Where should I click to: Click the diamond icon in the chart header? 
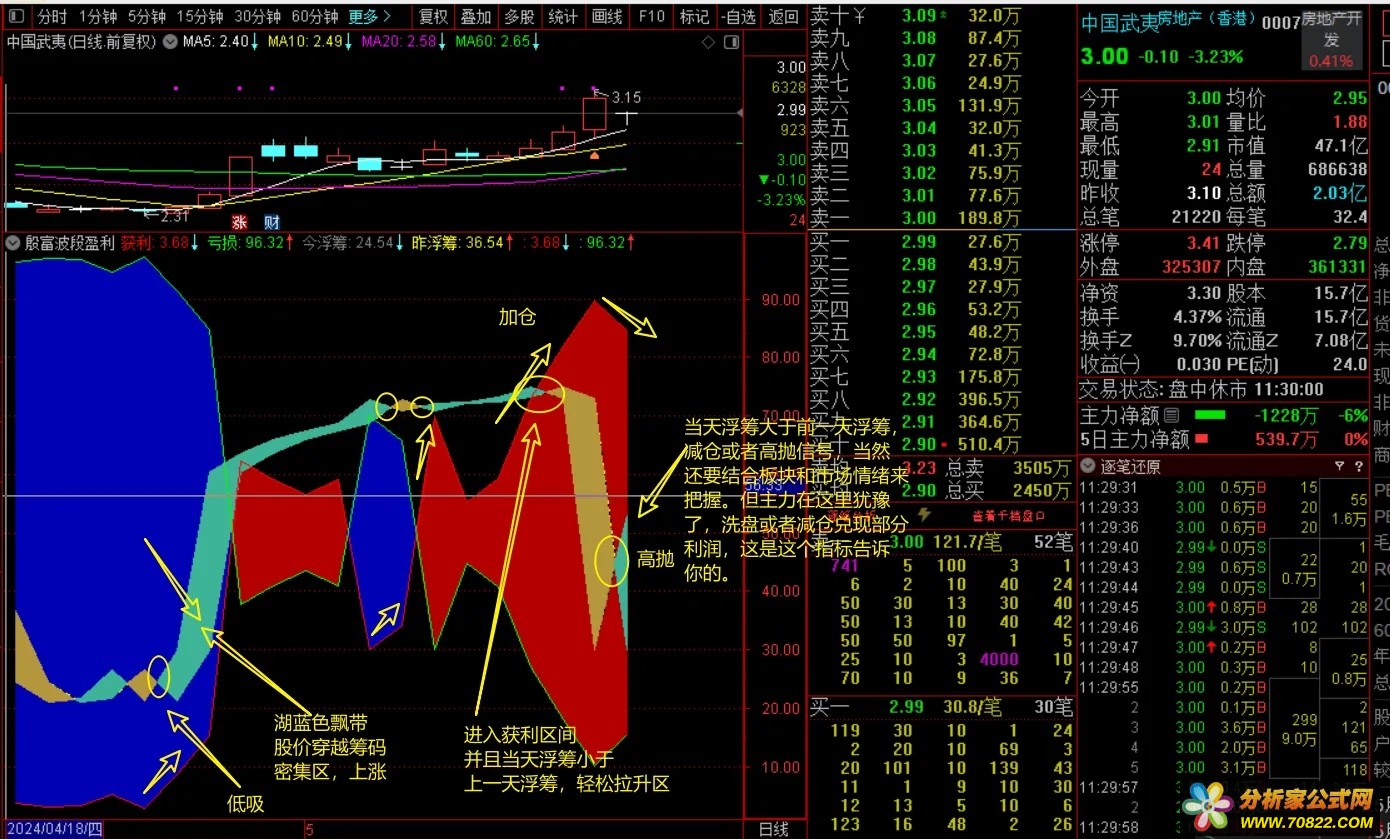[x=709, y=42]
